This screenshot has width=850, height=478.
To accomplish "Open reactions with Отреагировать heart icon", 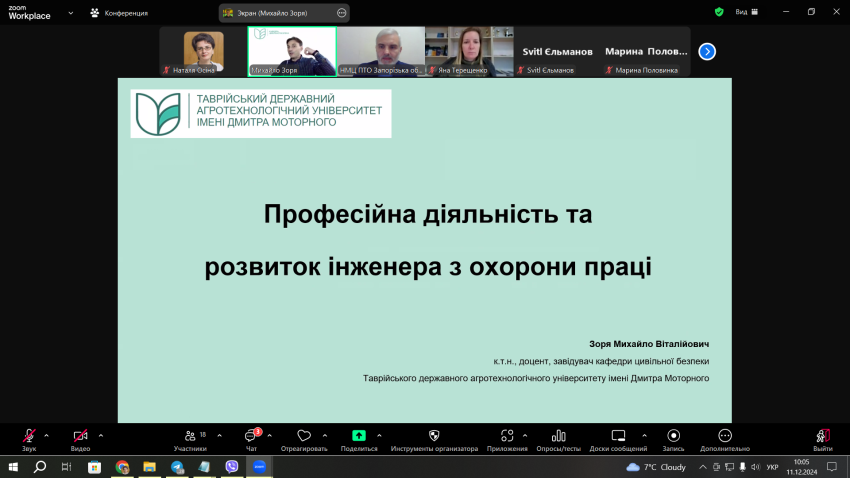I will [304, 440].
